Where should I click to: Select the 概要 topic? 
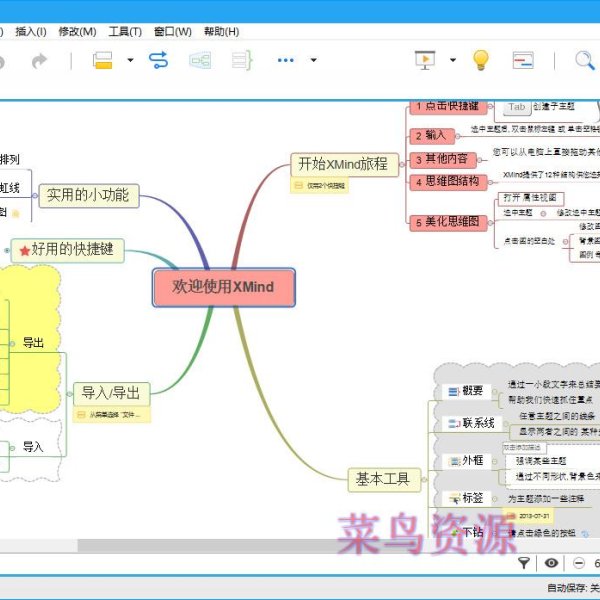466,391
